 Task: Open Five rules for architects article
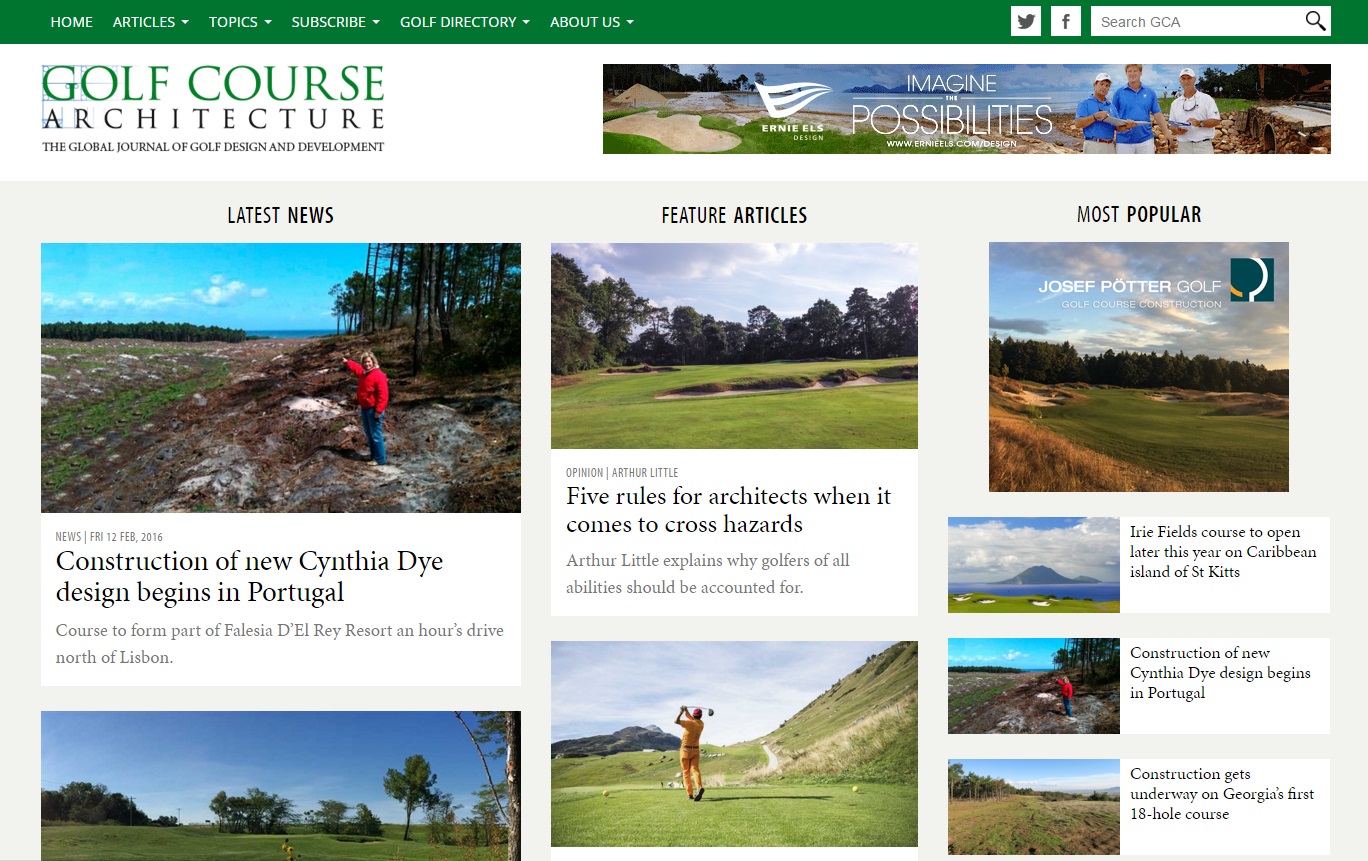[x=728, y=510]
